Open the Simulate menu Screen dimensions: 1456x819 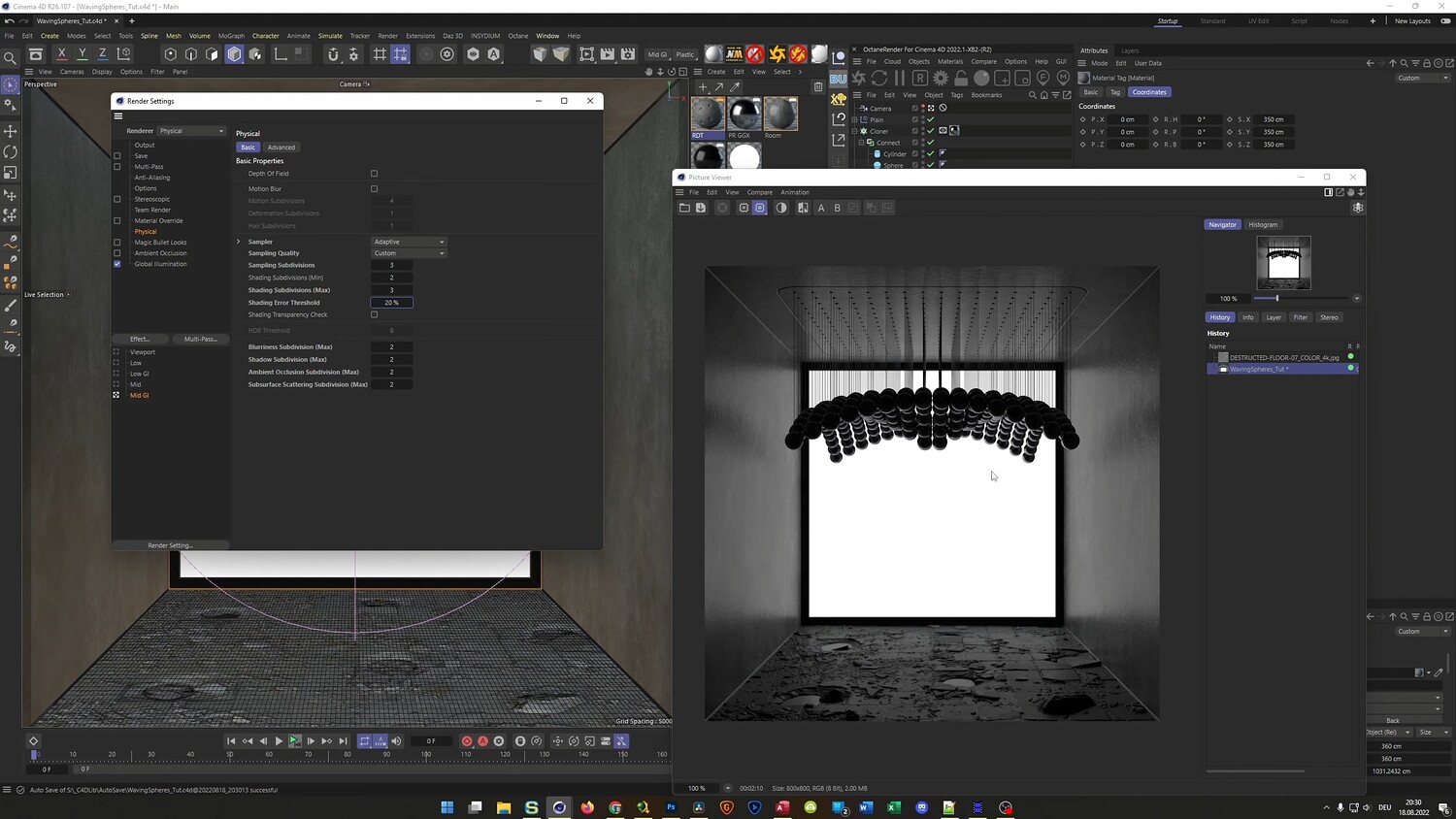coord(330,36)
